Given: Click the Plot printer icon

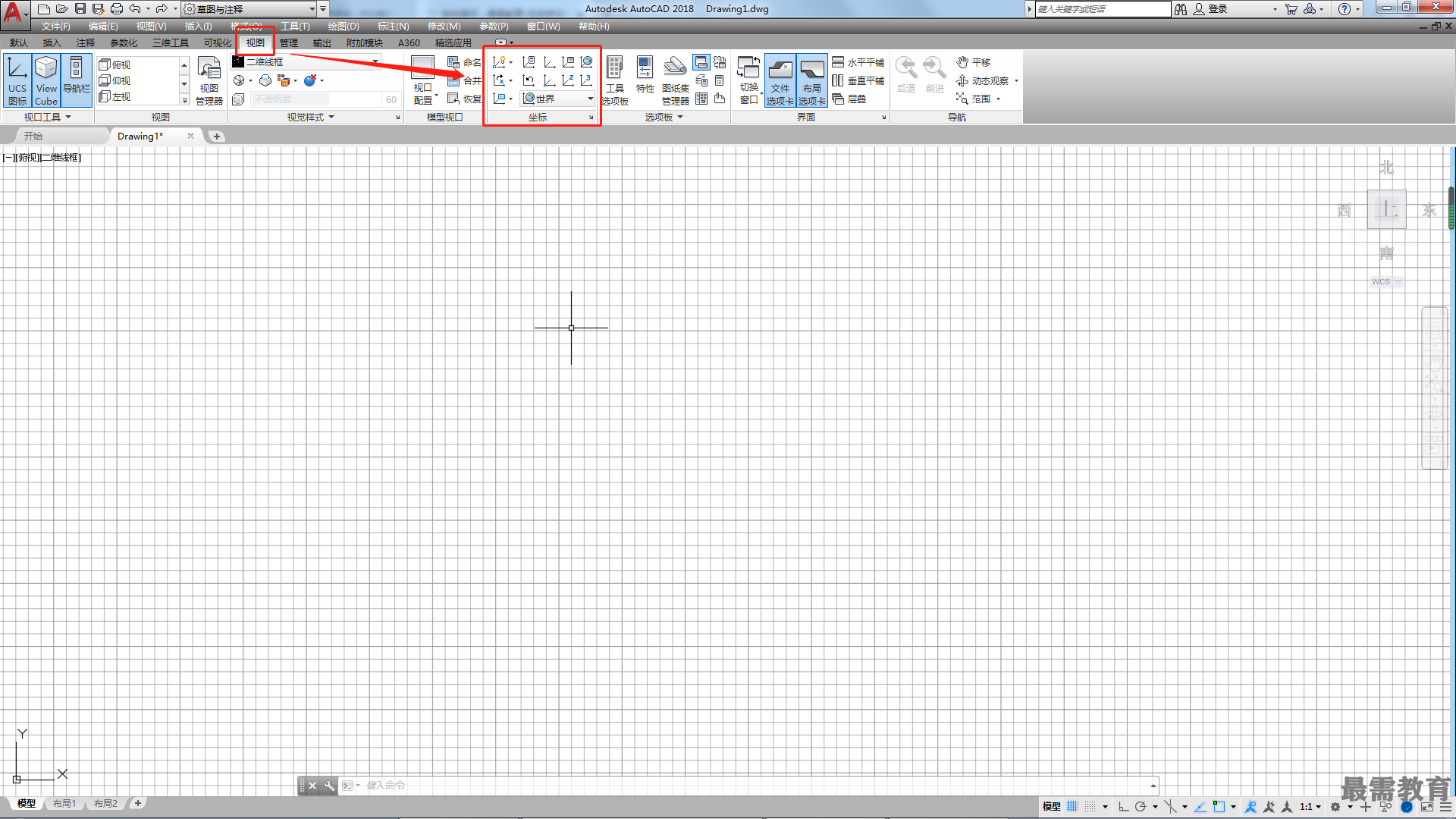Looking at the screenshot, I should (x=117, y=9).
